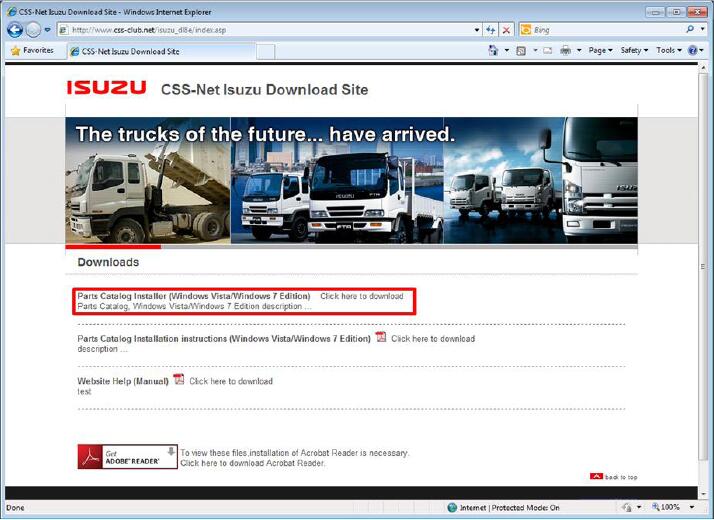Viewport: 714px width, 520px height.
Task: Expand the Home button dropdown arrow
Action: (x=506, y=50)
